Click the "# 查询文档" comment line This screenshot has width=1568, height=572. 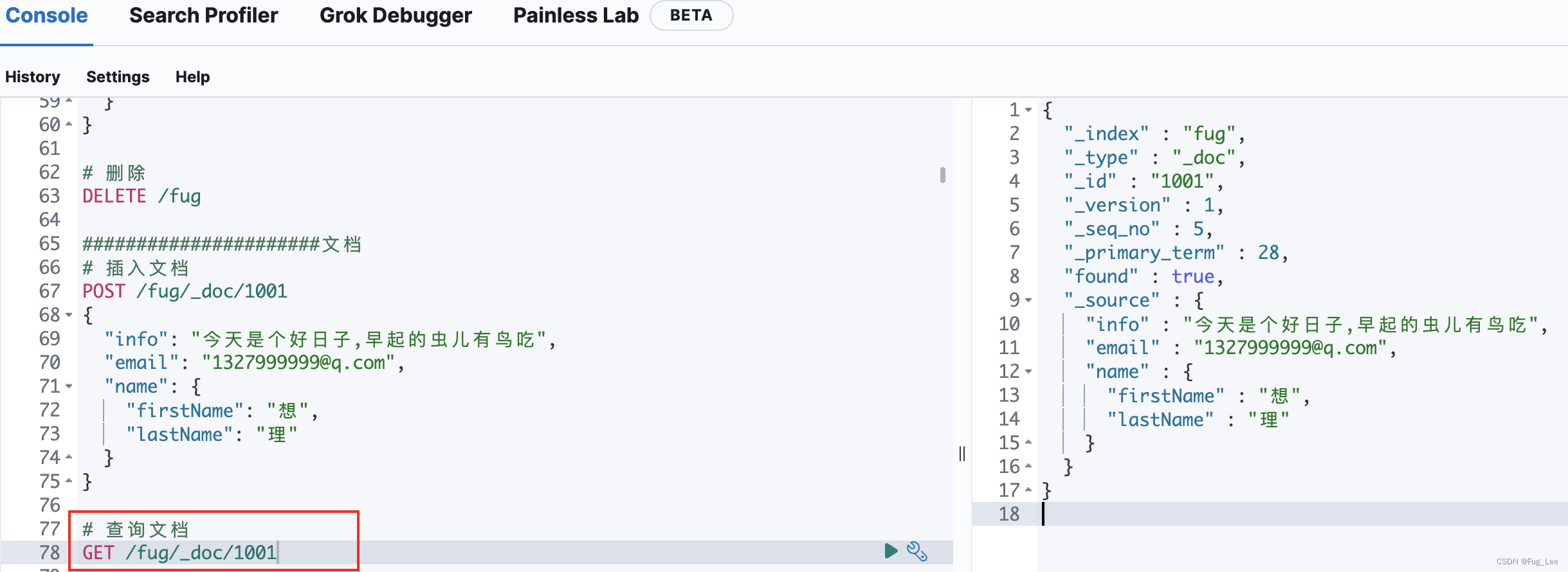pos(136,529)
